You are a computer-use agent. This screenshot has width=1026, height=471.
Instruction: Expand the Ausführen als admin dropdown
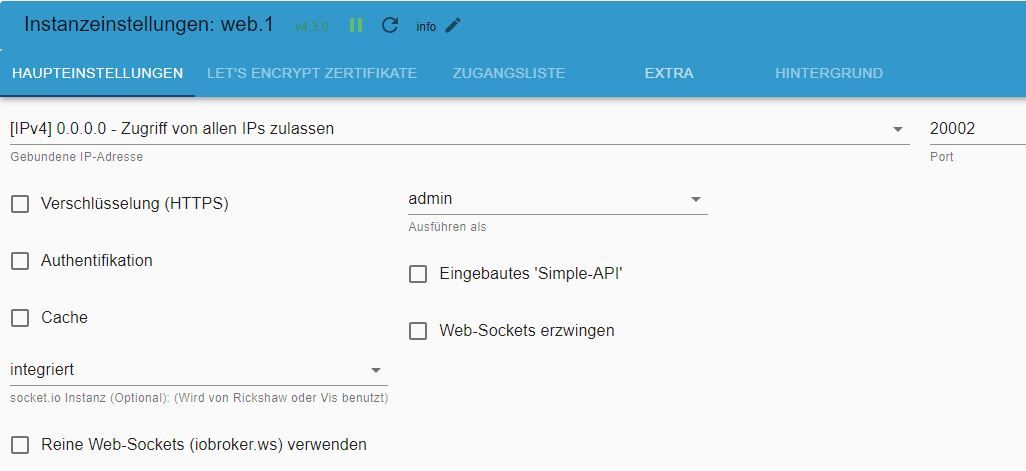(556, 199)
